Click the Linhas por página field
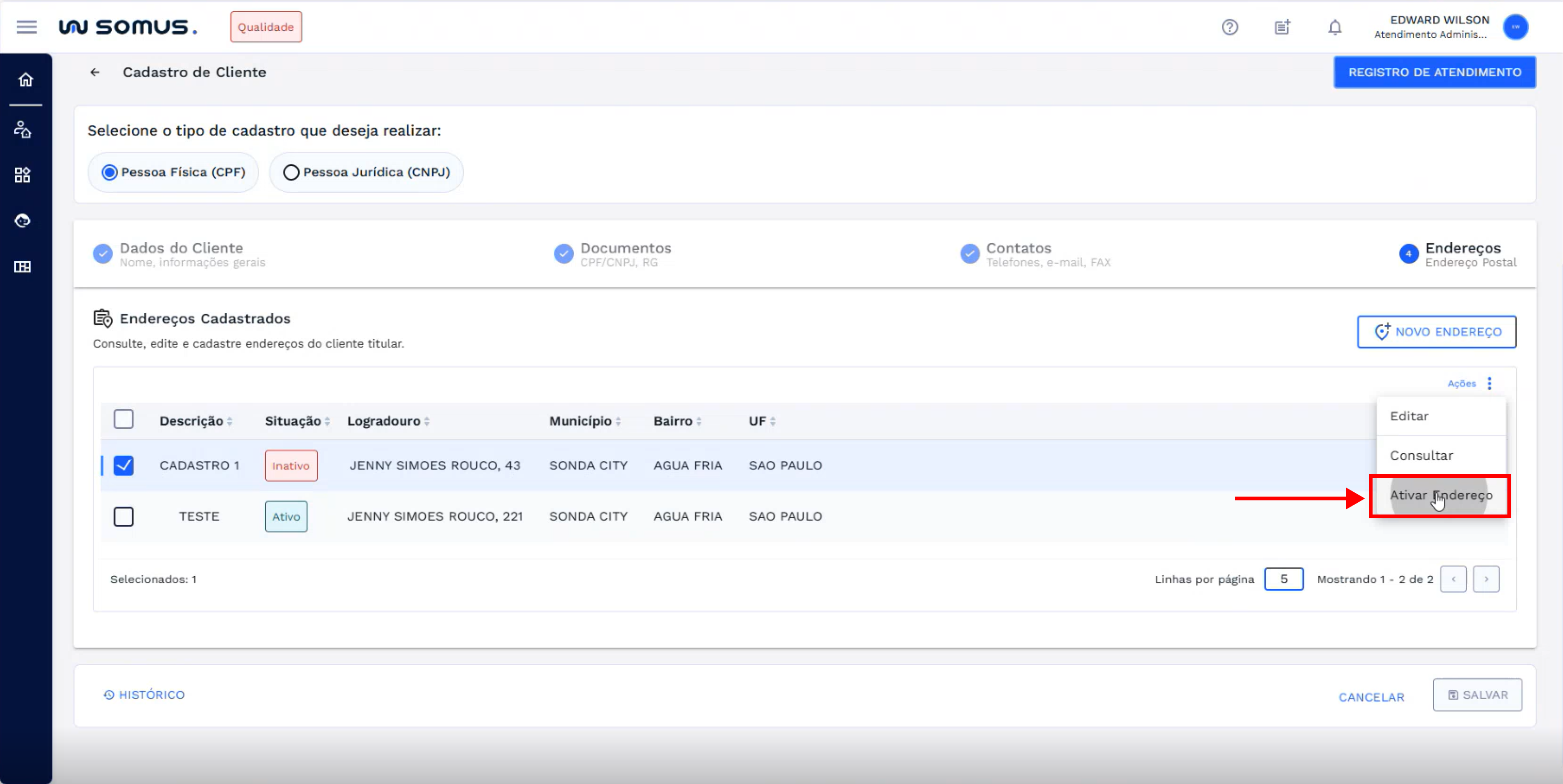The image size is (1563, 784). coord(1283,579)
